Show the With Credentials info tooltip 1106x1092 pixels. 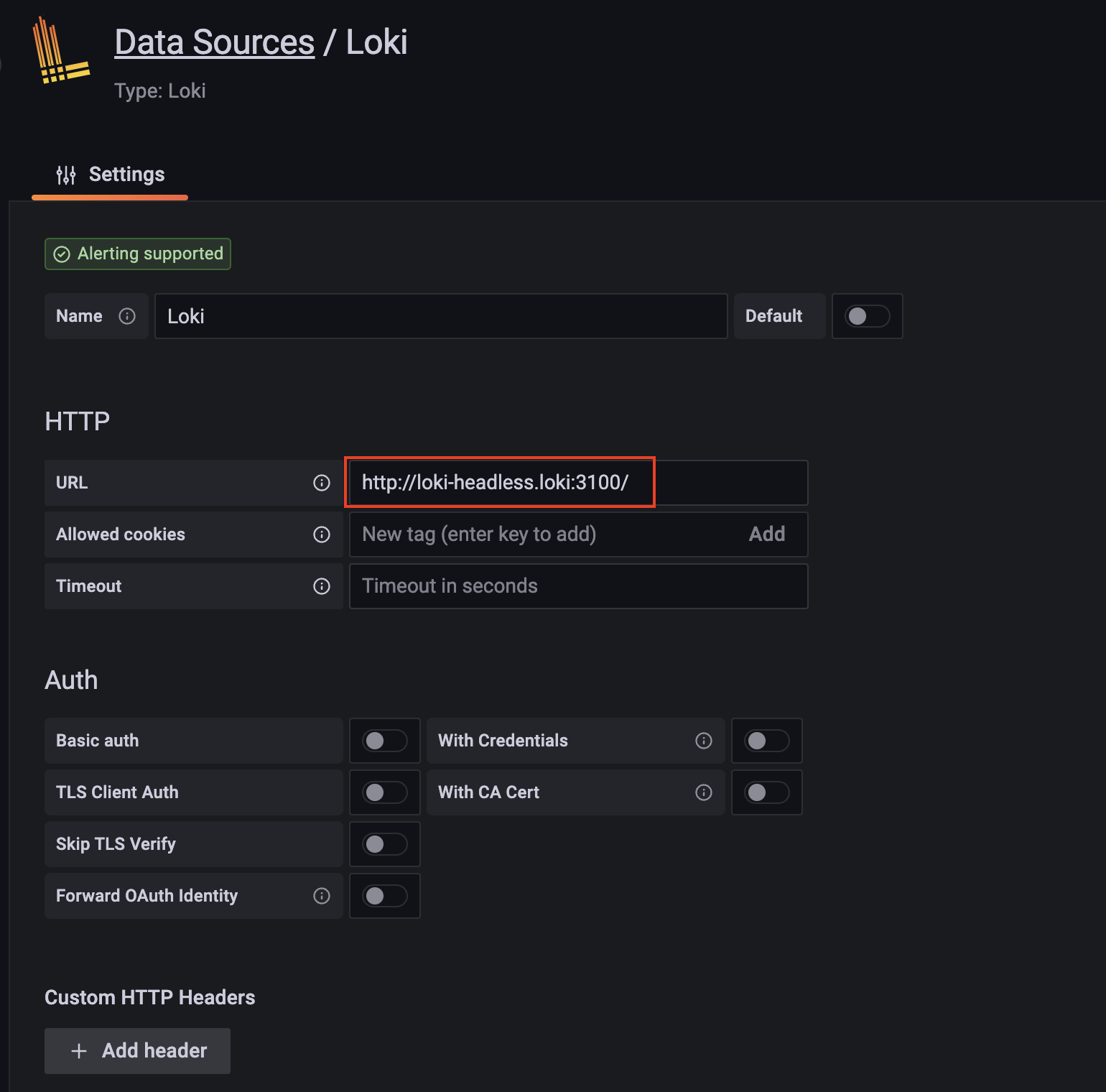tap(704, 741)
